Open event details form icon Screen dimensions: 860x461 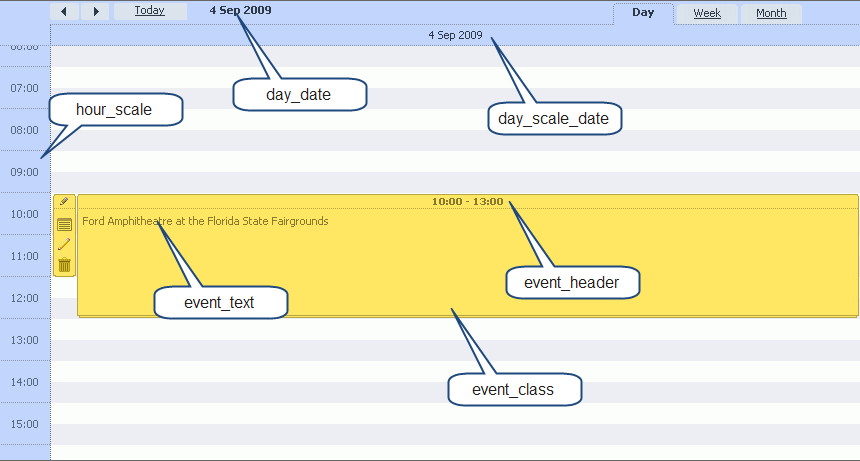[x=64, y=225]
